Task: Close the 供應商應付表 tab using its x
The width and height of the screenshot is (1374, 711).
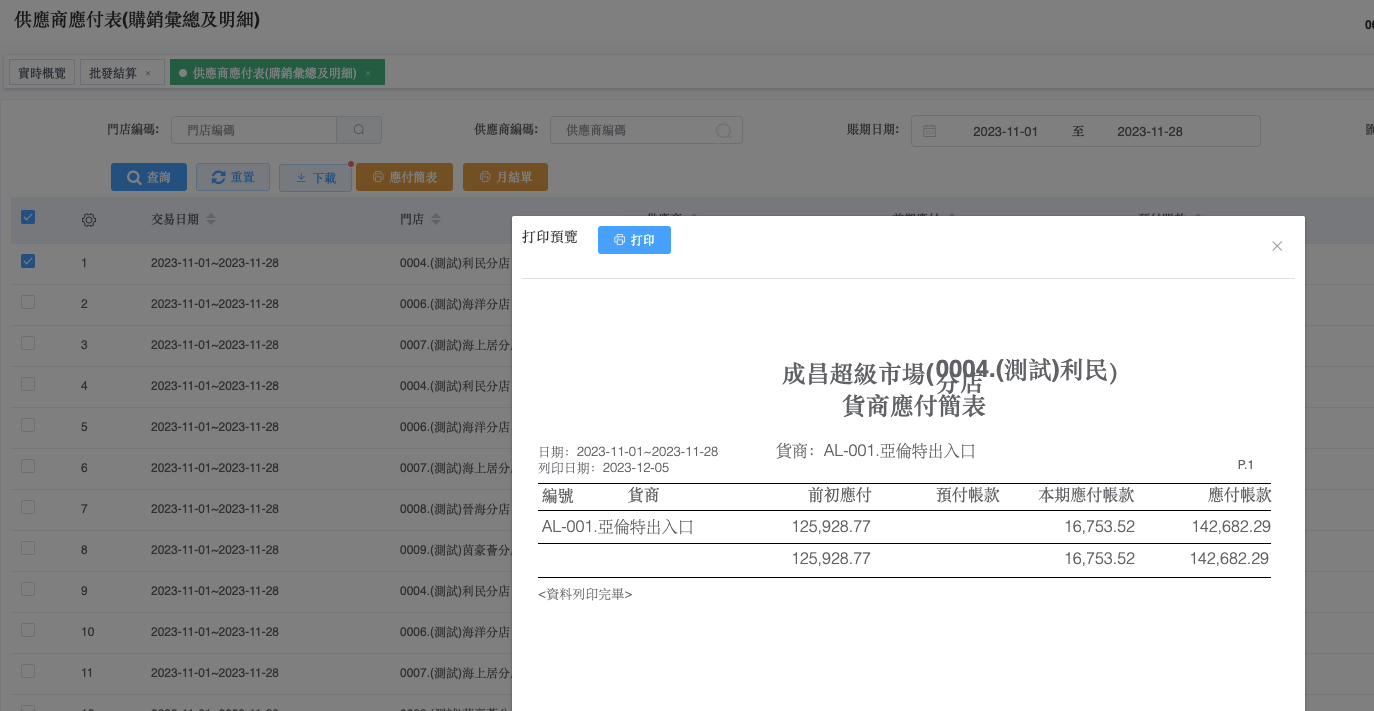Action: coord(368,73)
